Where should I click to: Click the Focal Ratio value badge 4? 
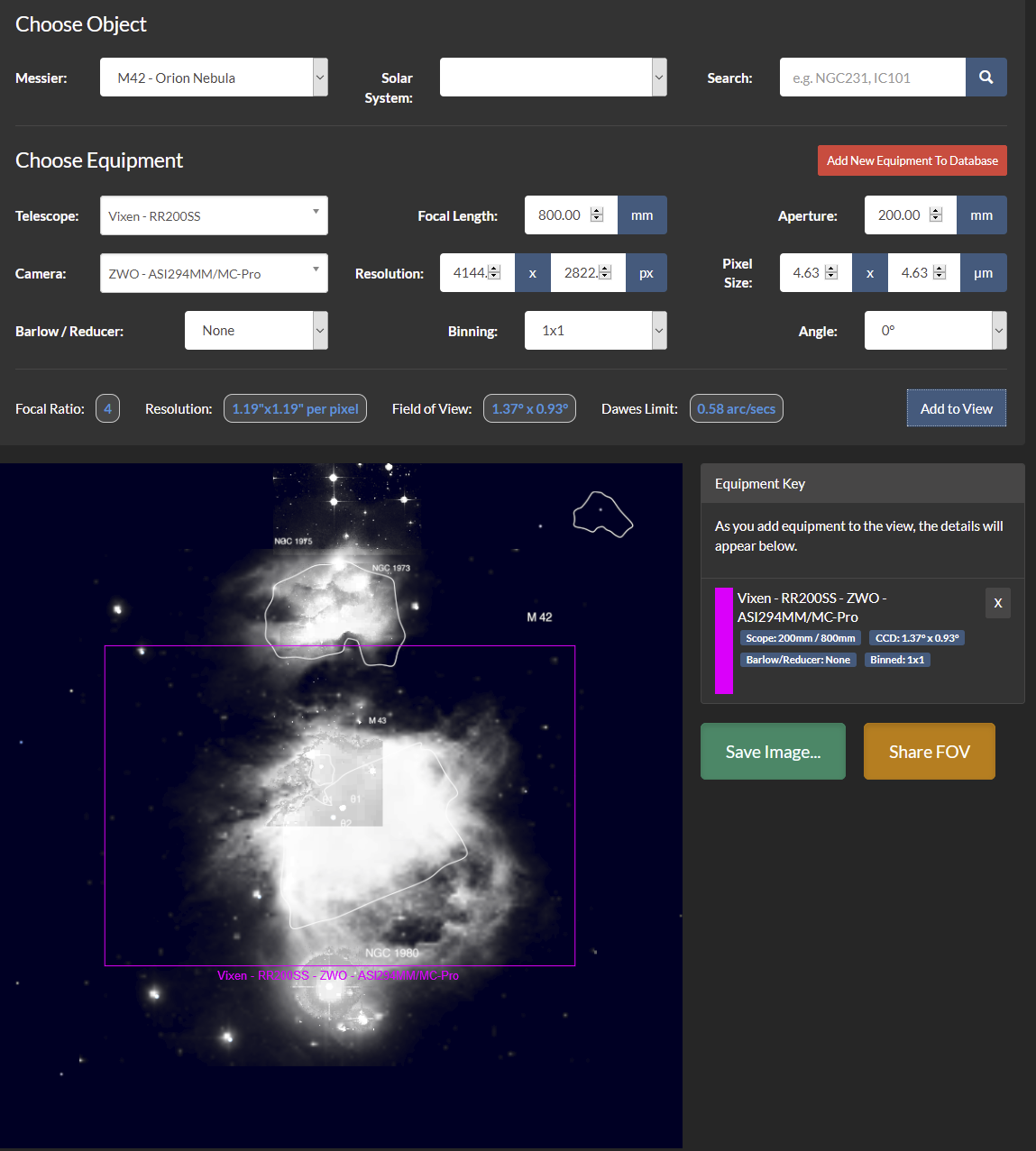click(x=107, y=408)
